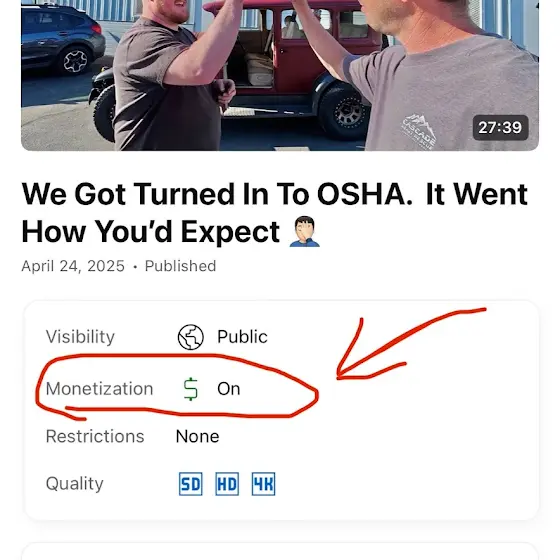Open Public visibility setting
560x560 pixels.
pos(242,337)
